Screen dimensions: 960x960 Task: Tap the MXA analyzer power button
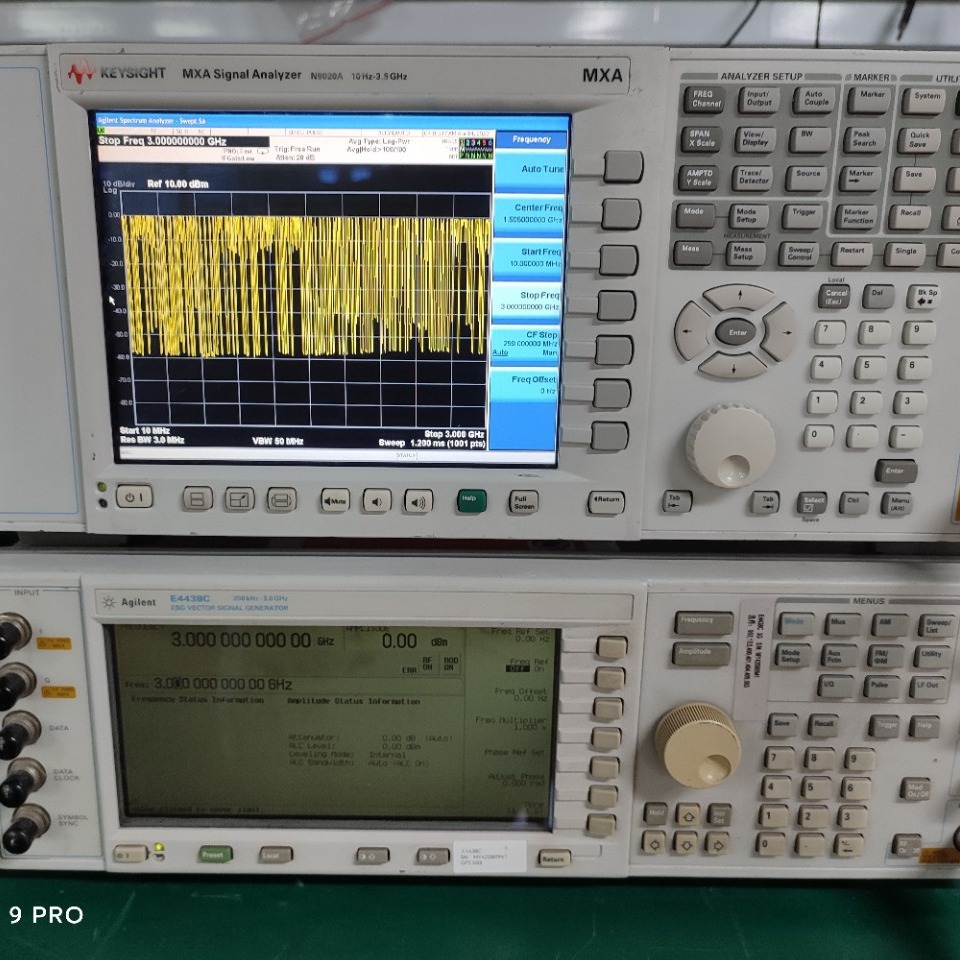point(134,497)
